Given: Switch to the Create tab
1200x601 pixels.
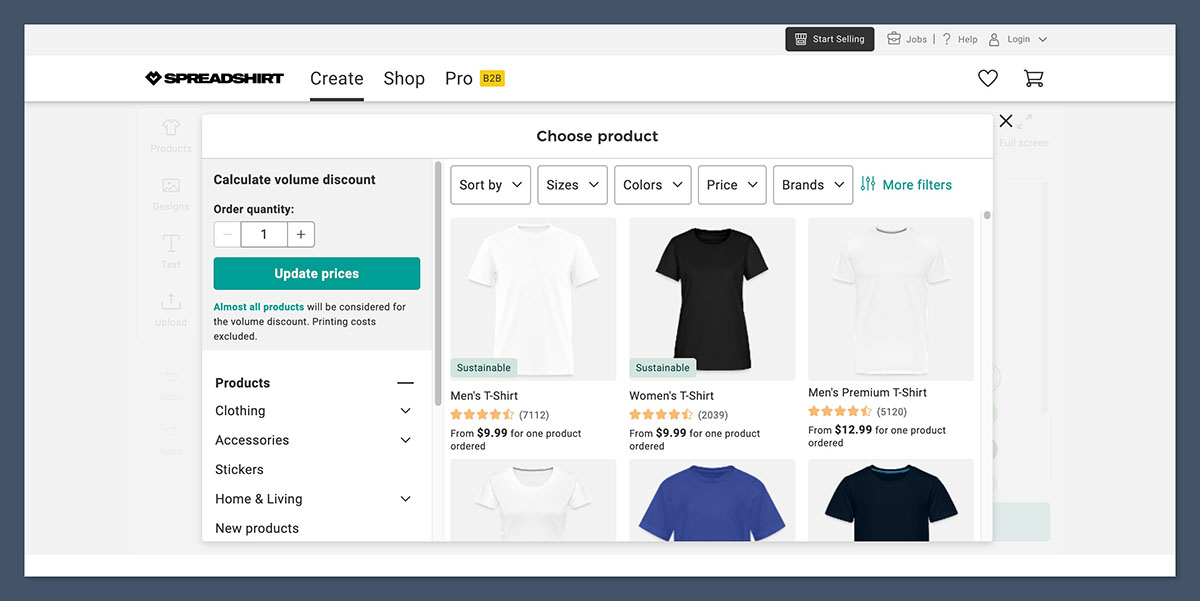Looking at the screenshot, I should point(337,78).
